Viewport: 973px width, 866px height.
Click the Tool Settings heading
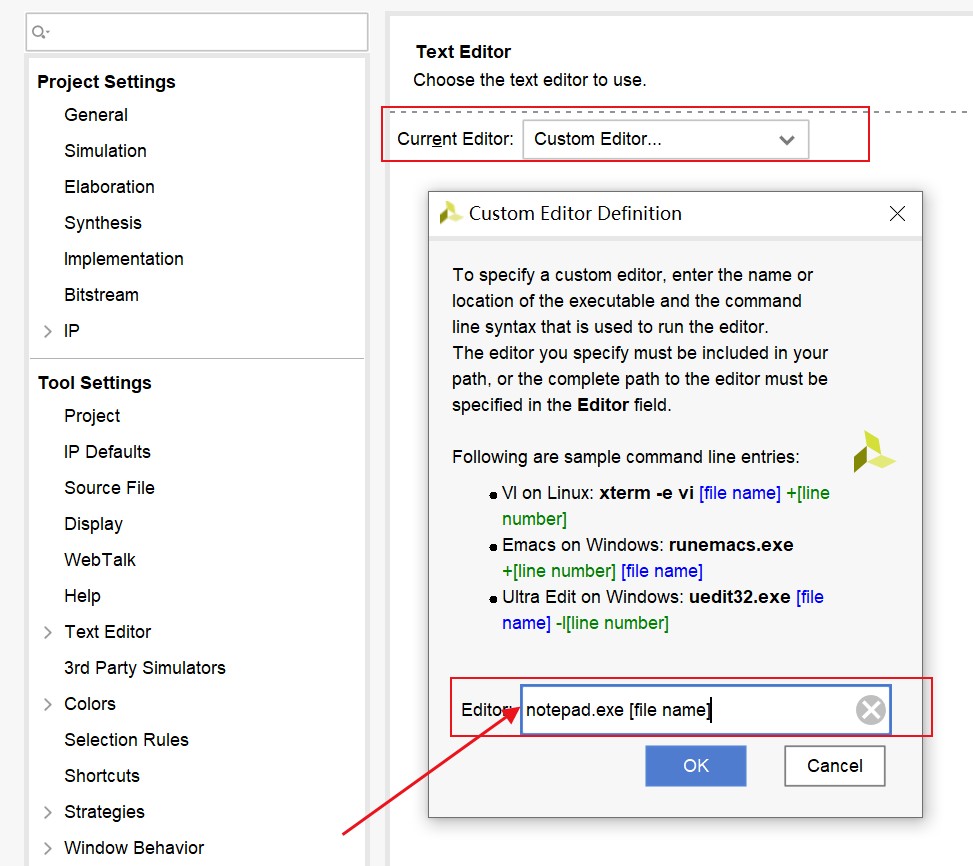pyautogui.click(x=94, y=383)
